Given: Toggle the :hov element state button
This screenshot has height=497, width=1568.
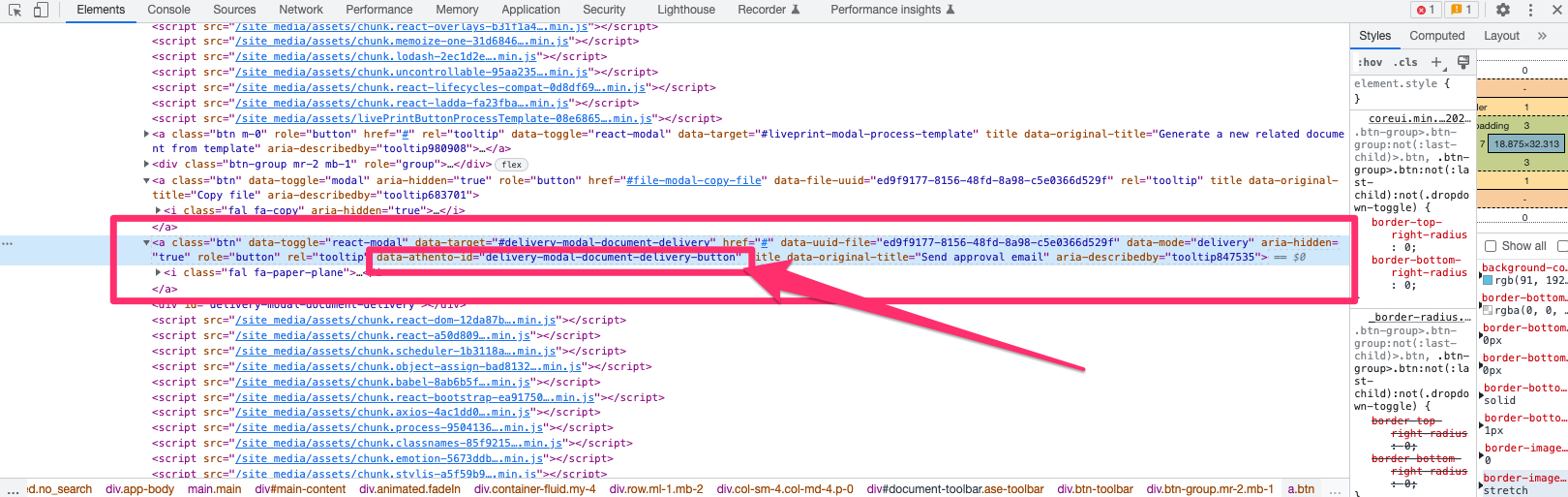Looking at the screenshot, I should (x=1370, y=62).
